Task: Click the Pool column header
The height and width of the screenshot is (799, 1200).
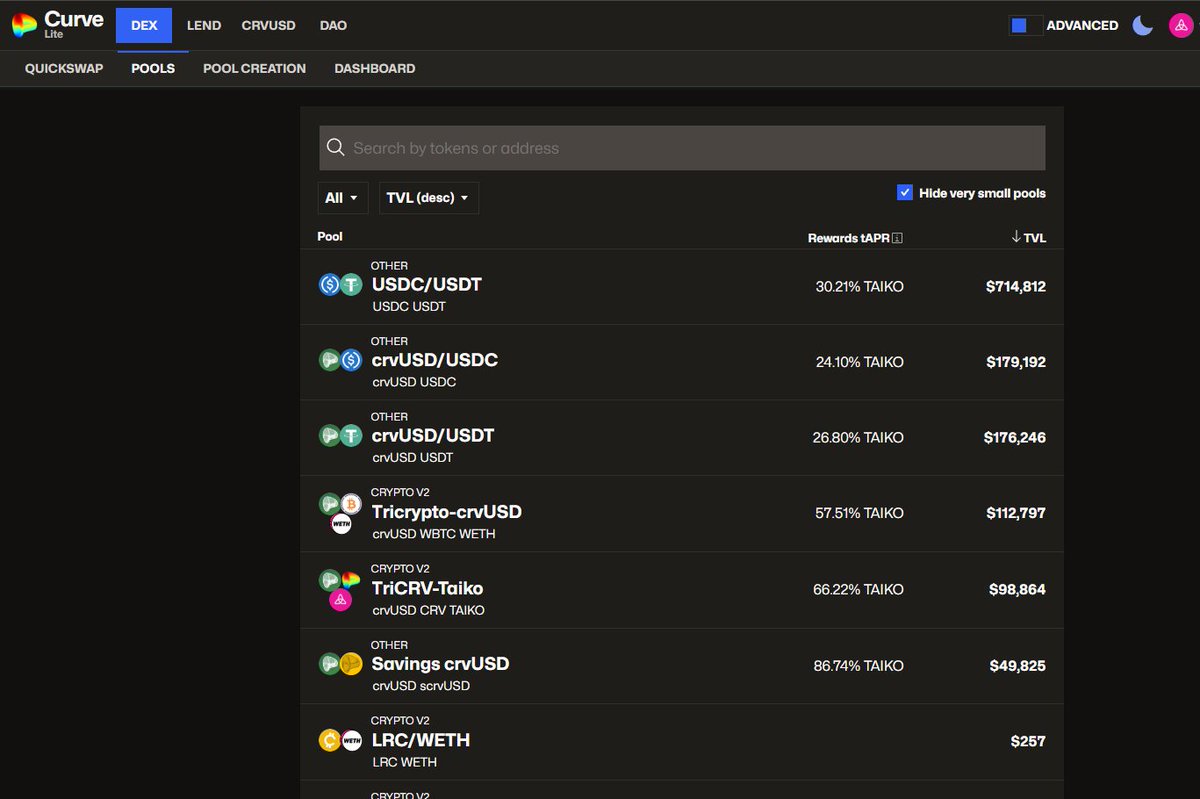Action: point(330,237)
